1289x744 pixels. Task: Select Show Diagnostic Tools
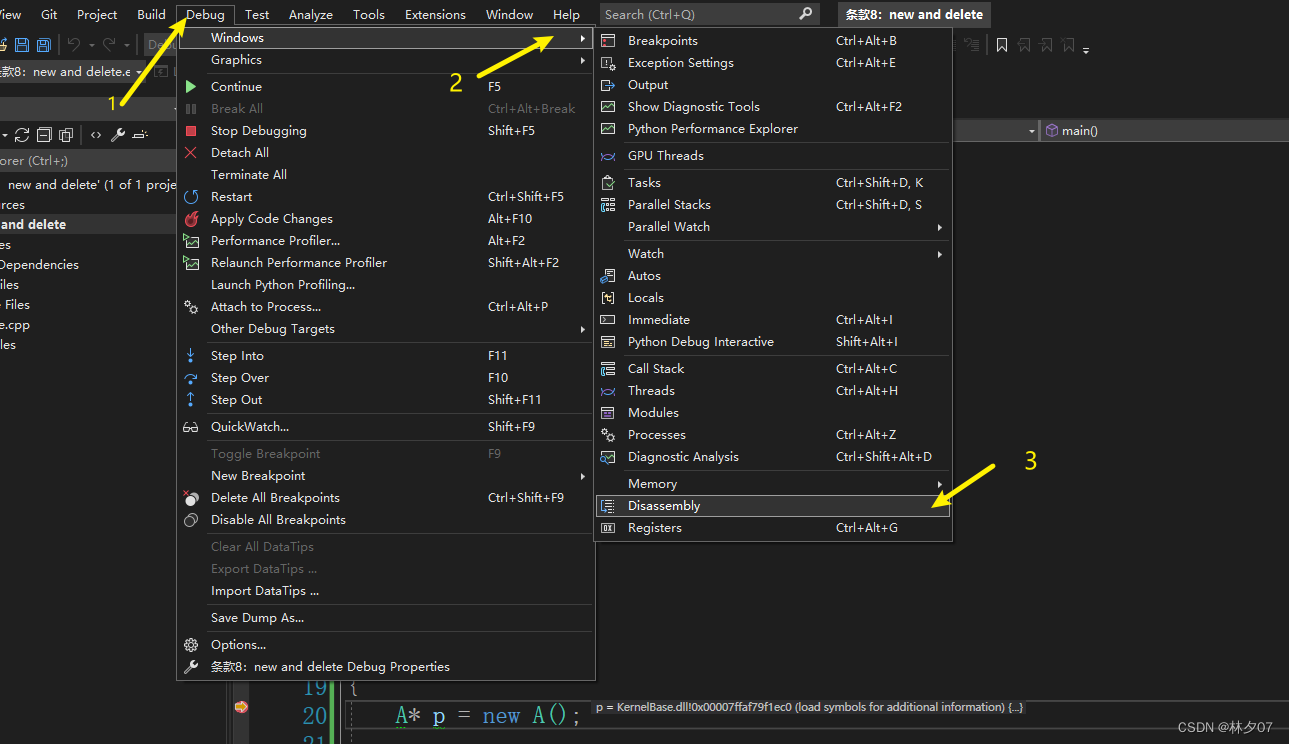pos(773,107)
